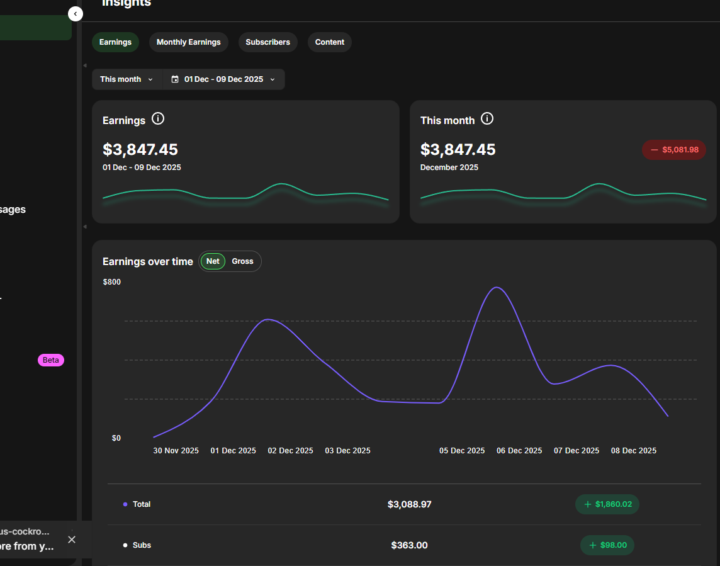Click the info icon beside Earnings heading

[158, 119]
